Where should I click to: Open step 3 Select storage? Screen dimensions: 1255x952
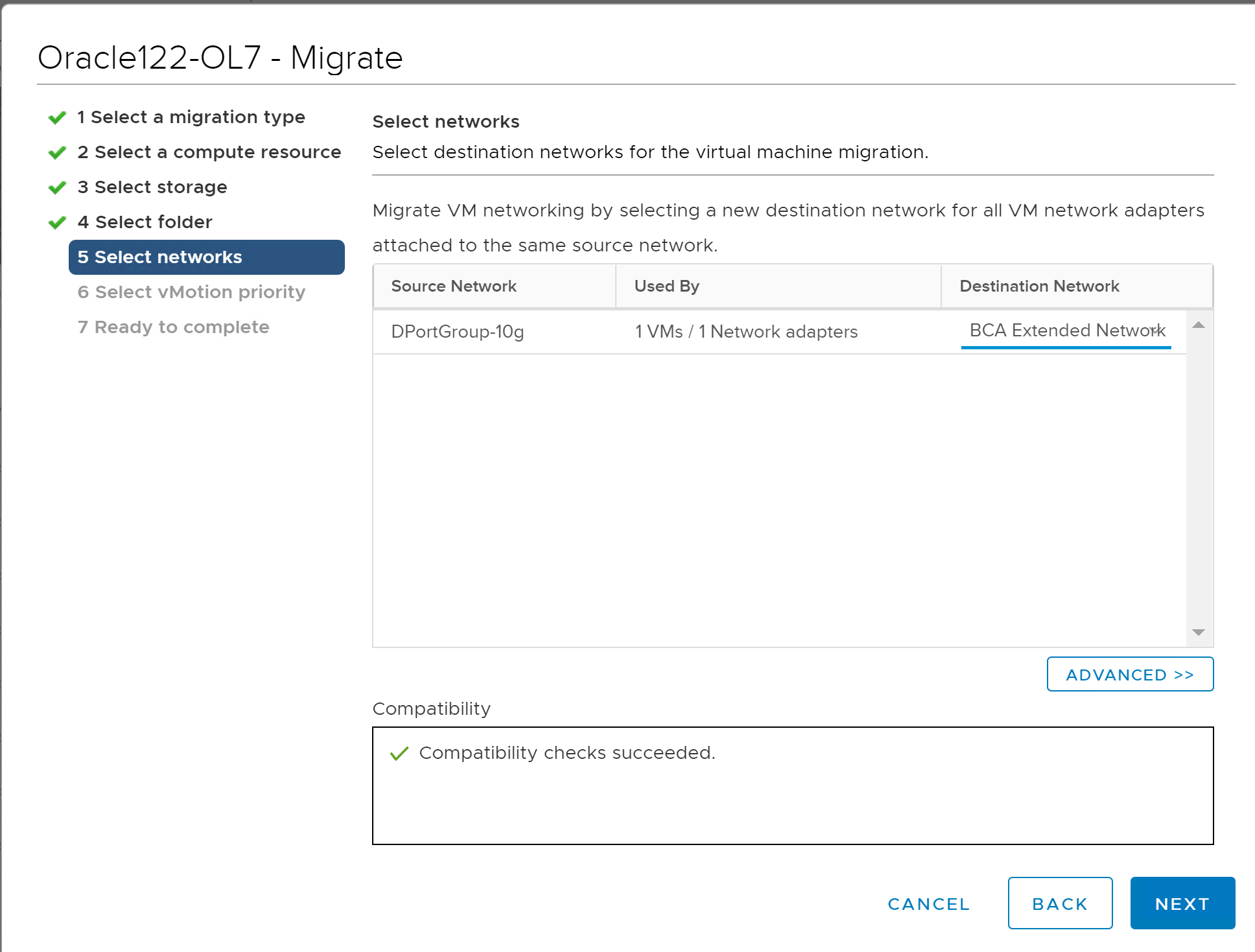(x=152, y=187)
